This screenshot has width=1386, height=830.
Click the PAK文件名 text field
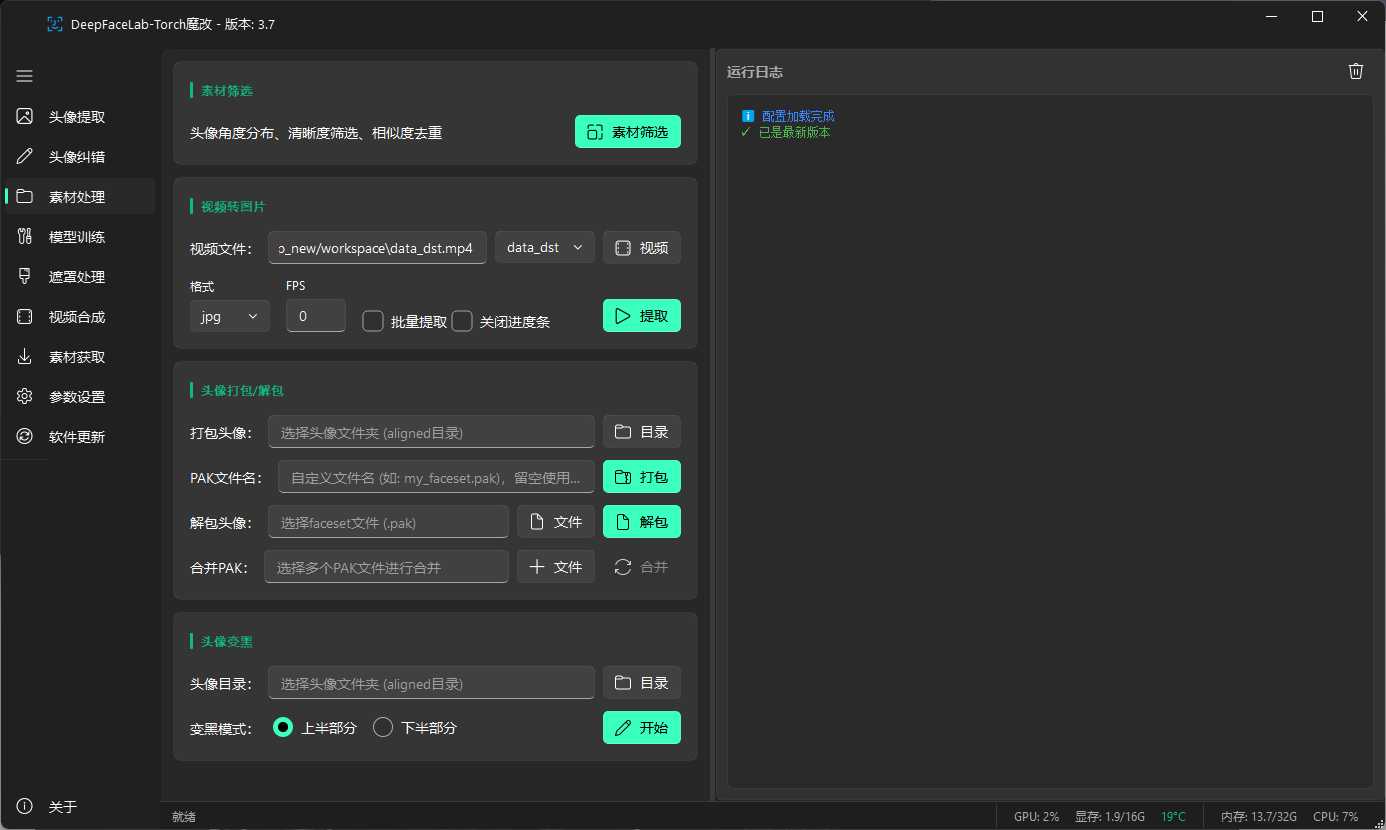coord(435,477)
